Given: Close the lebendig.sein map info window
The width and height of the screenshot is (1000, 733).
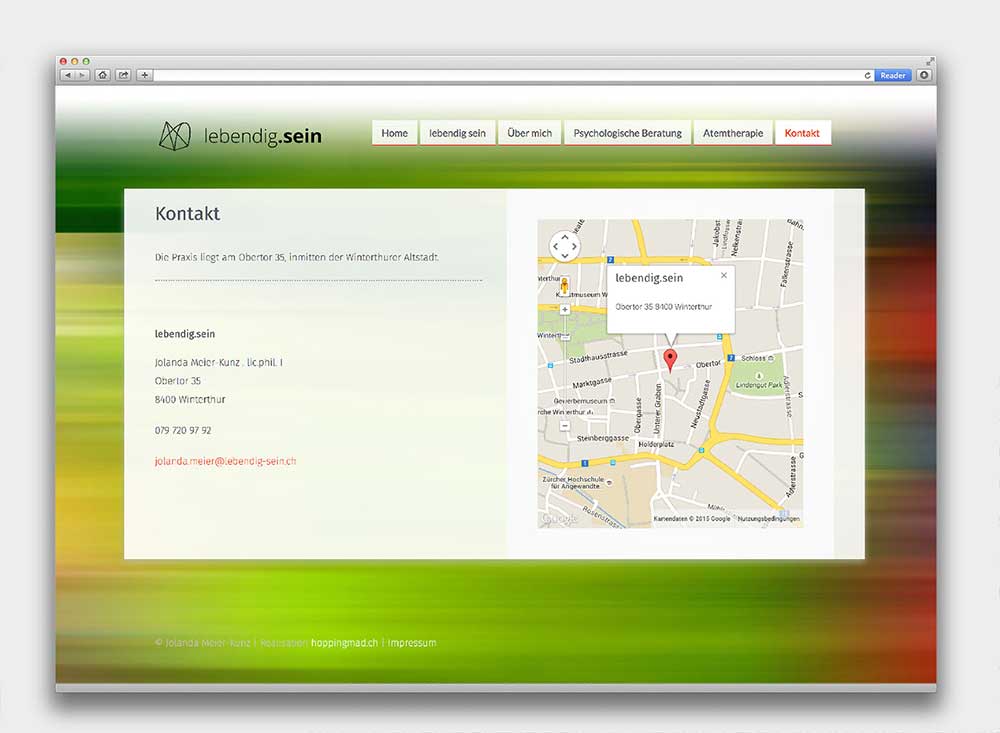Looking at the screenshot, I should pos(723,276).
